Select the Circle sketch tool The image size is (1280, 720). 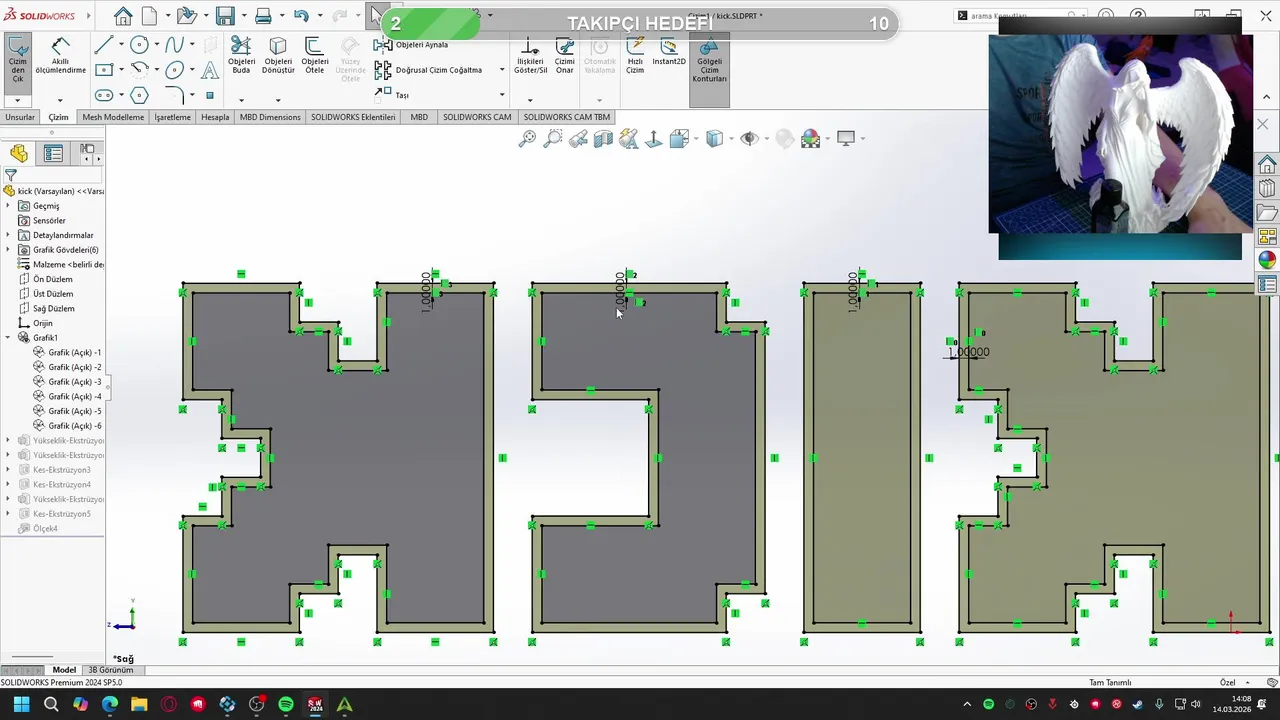tap(139, 45)
